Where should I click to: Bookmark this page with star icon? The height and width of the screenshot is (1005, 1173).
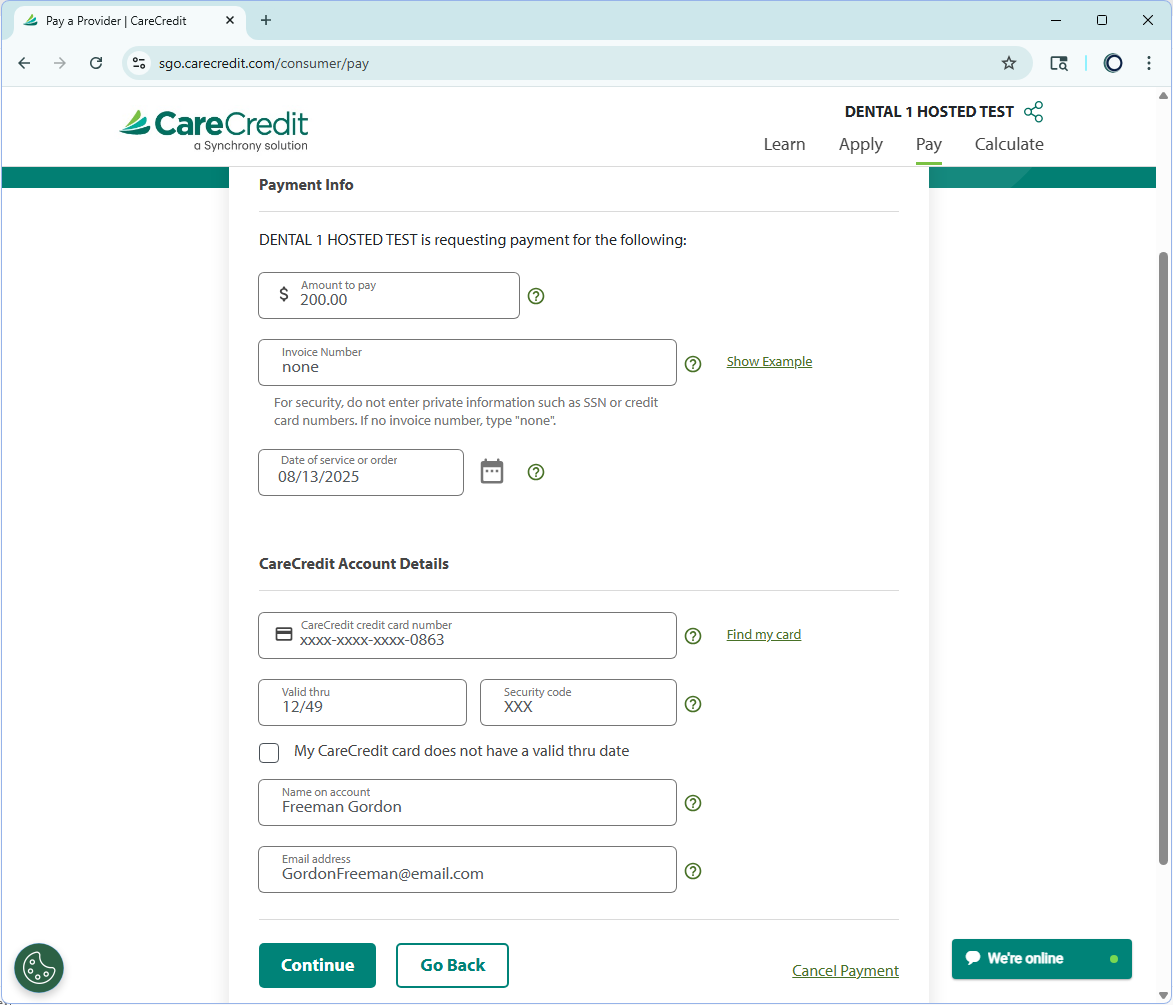[1009, 63]
